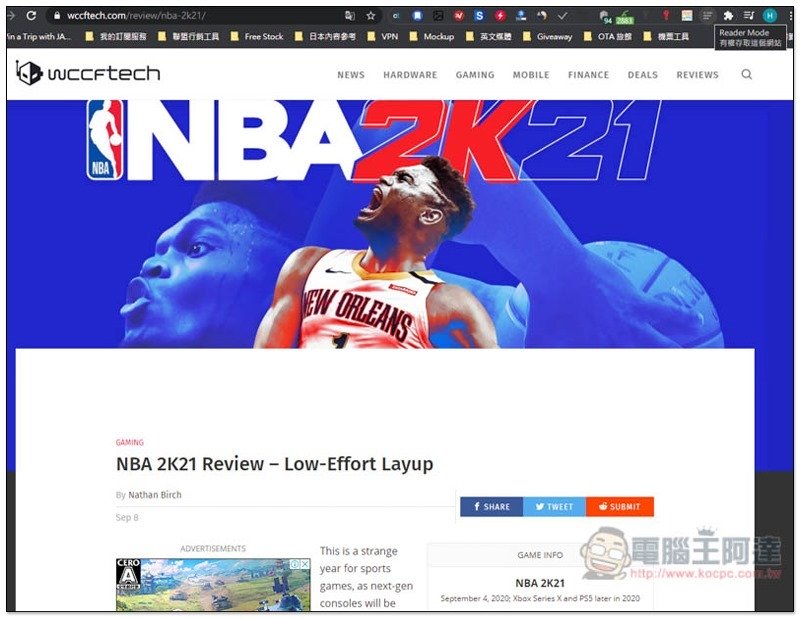The height and width of the screenshot is (619, 800).
Task: Click the NBA 2K21 game info title
Action: 540,583
